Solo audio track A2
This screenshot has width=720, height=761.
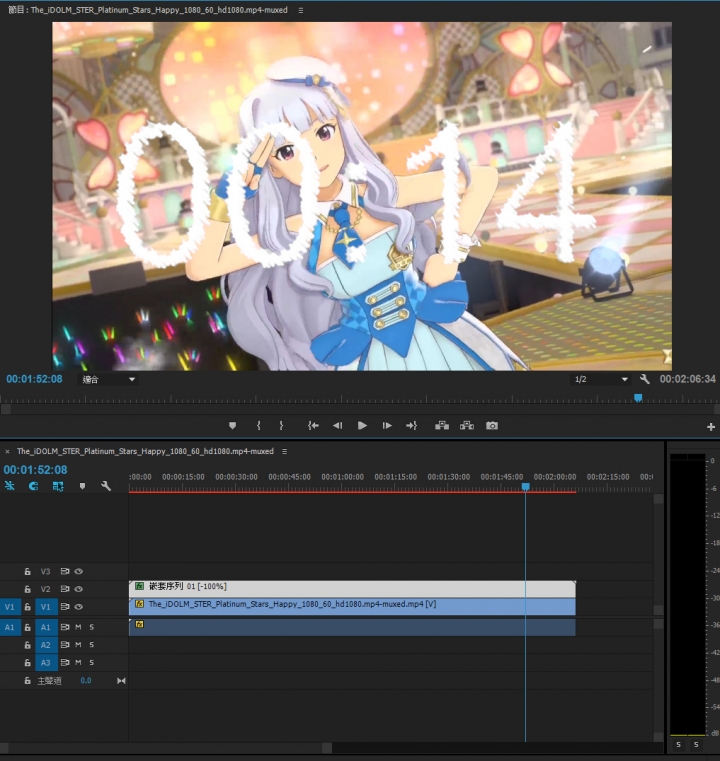pyautogui.click(x=92, y=645)
